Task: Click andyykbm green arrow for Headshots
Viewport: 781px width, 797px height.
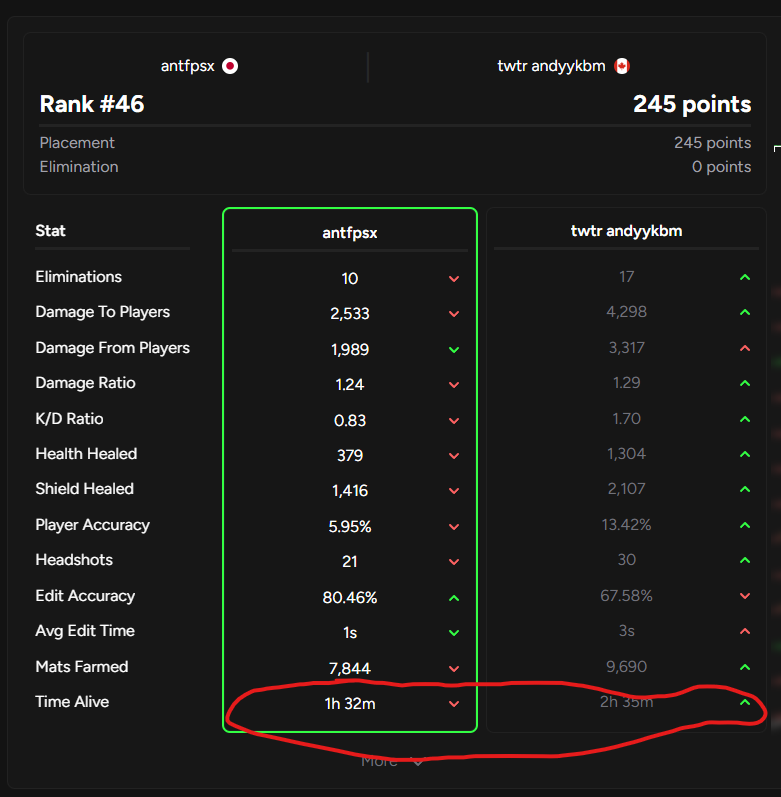Action: click(x=745, y=560)
